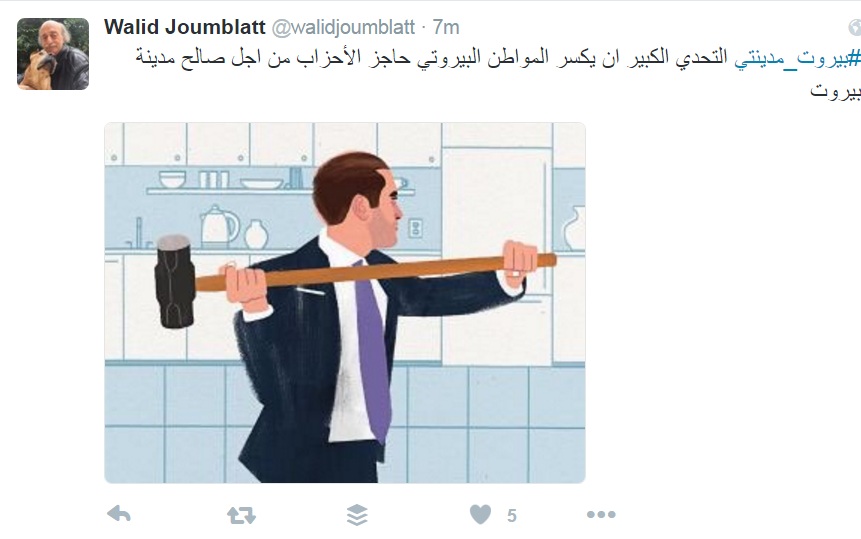Open the #بيروت_مدينتي hashtag
The image size is (861, 539).
coord(797,58)
